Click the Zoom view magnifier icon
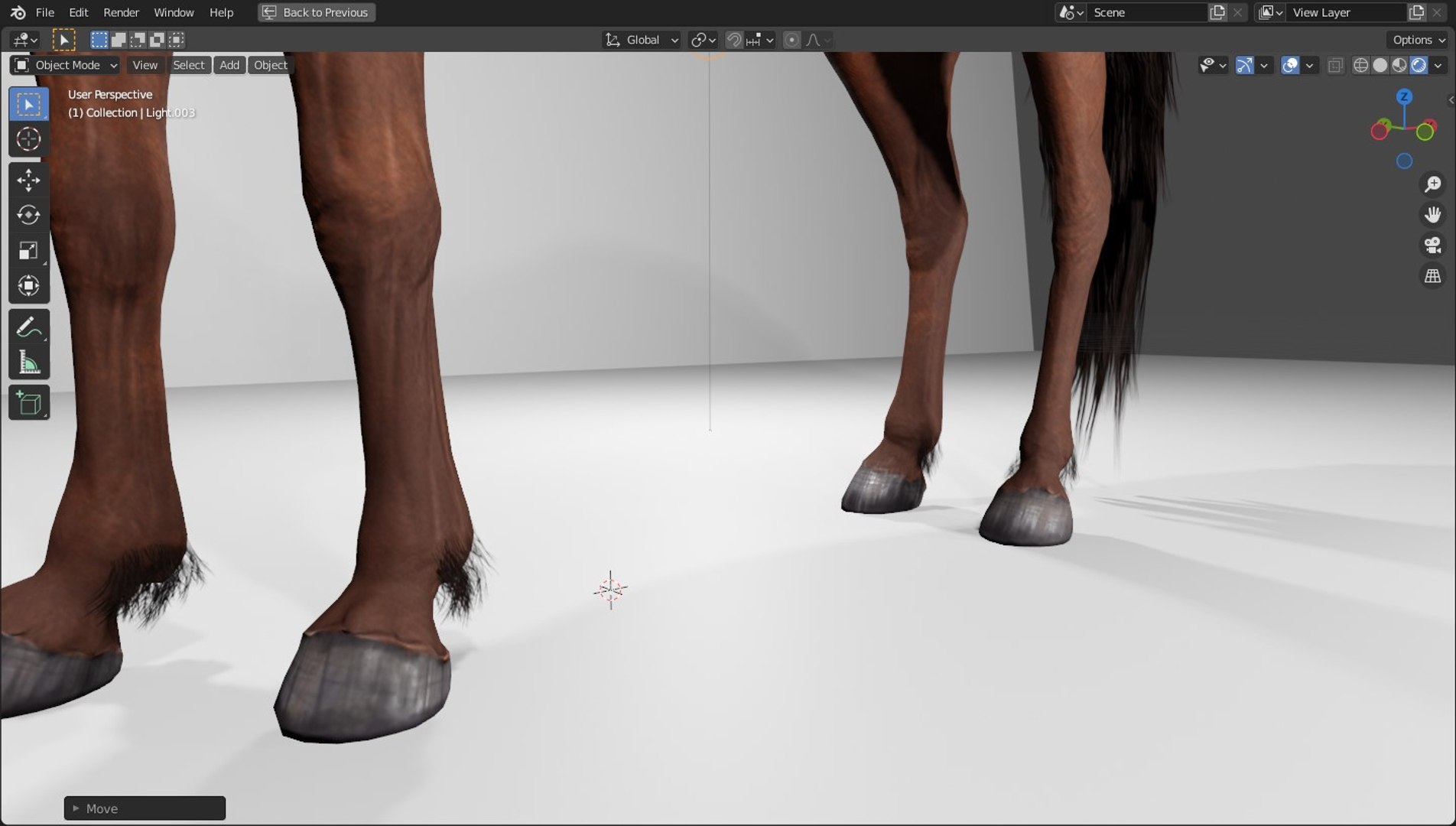The image size is (1456, 826). [1432, 184]
